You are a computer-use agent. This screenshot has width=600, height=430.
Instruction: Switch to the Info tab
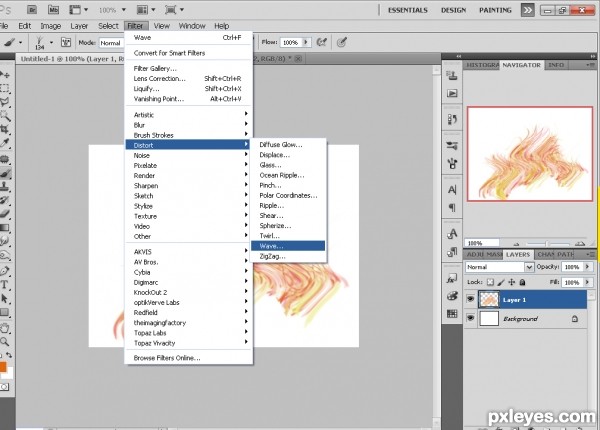tap(556, 65)
